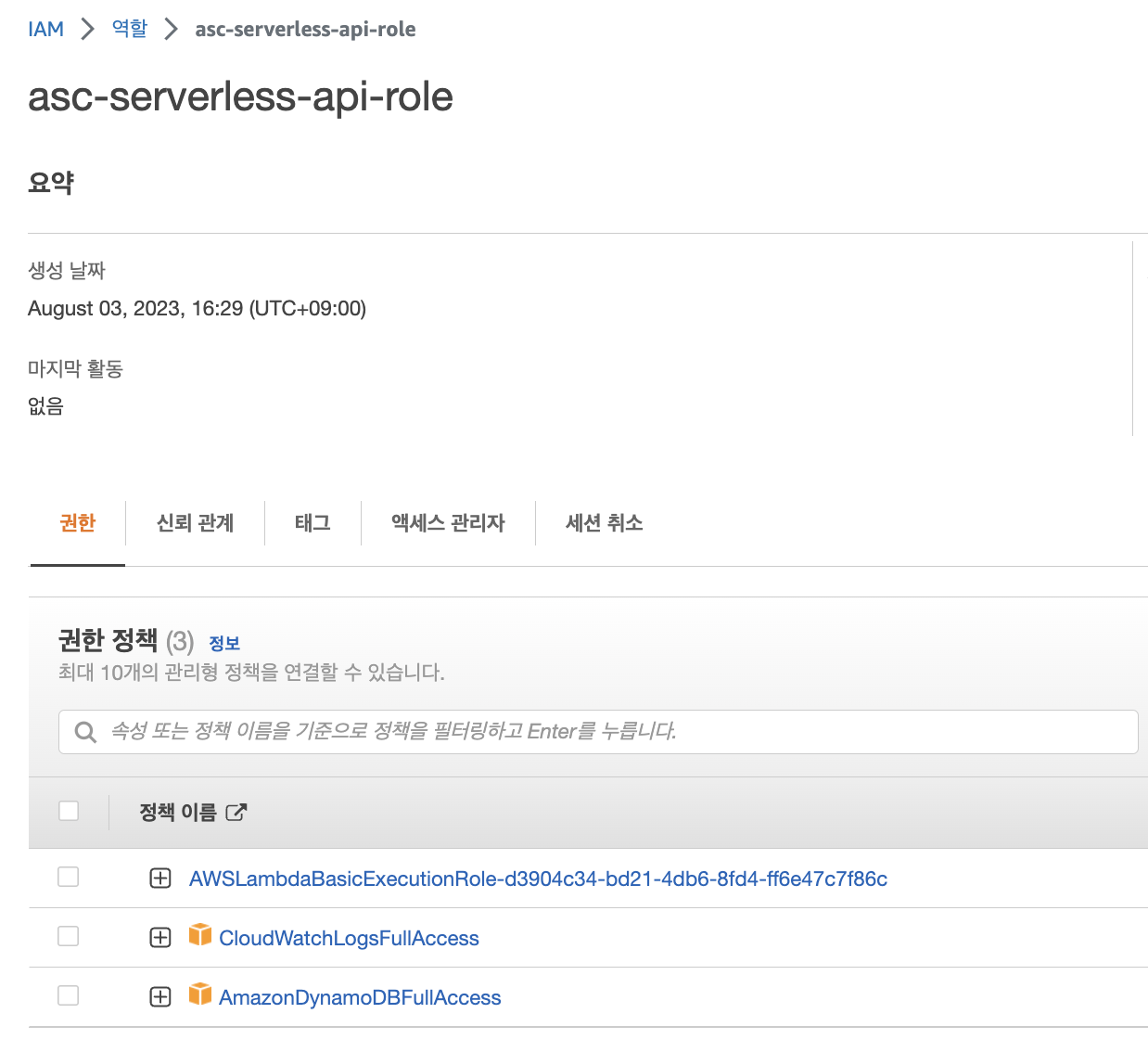
Task: Click the 없음 last activity value
Action: pyautogui.click(x=45, y=406)
